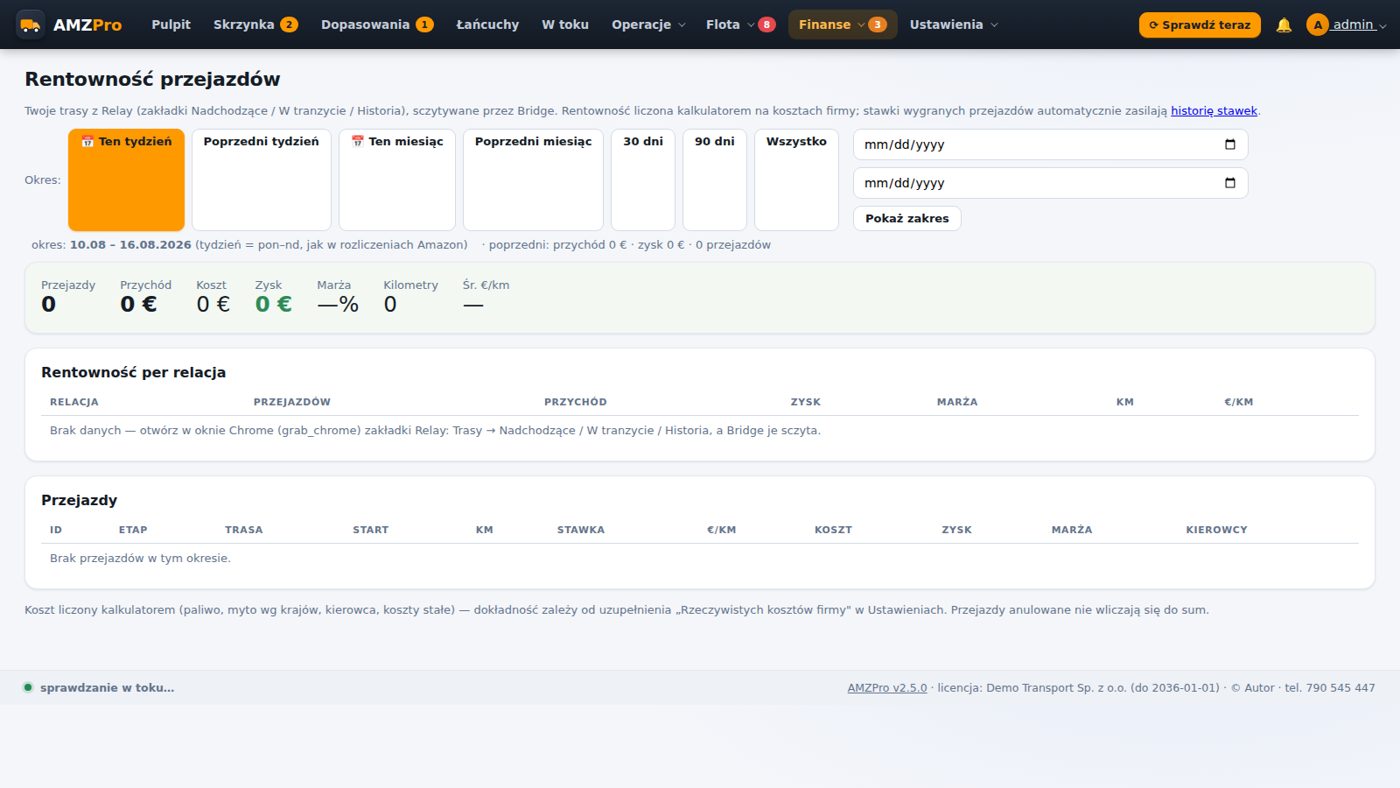The width and height of the screenshot is (1400, 788).
Task: Expand the Flota dropdown menu
Action: coord(740,25)
